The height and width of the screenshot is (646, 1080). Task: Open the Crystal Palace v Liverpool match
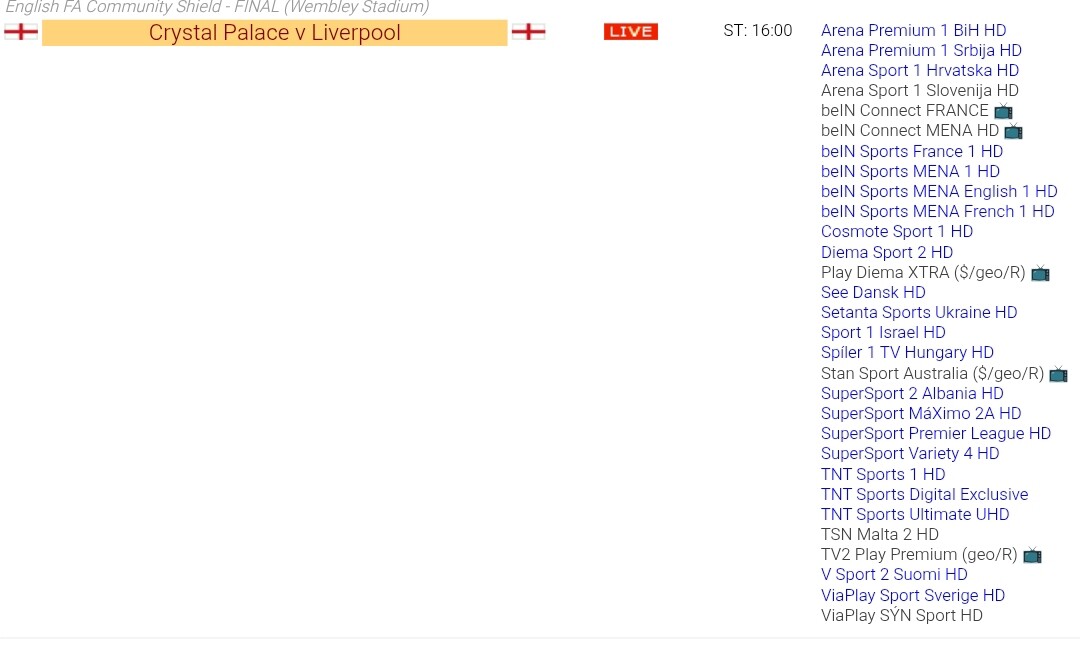274,33
